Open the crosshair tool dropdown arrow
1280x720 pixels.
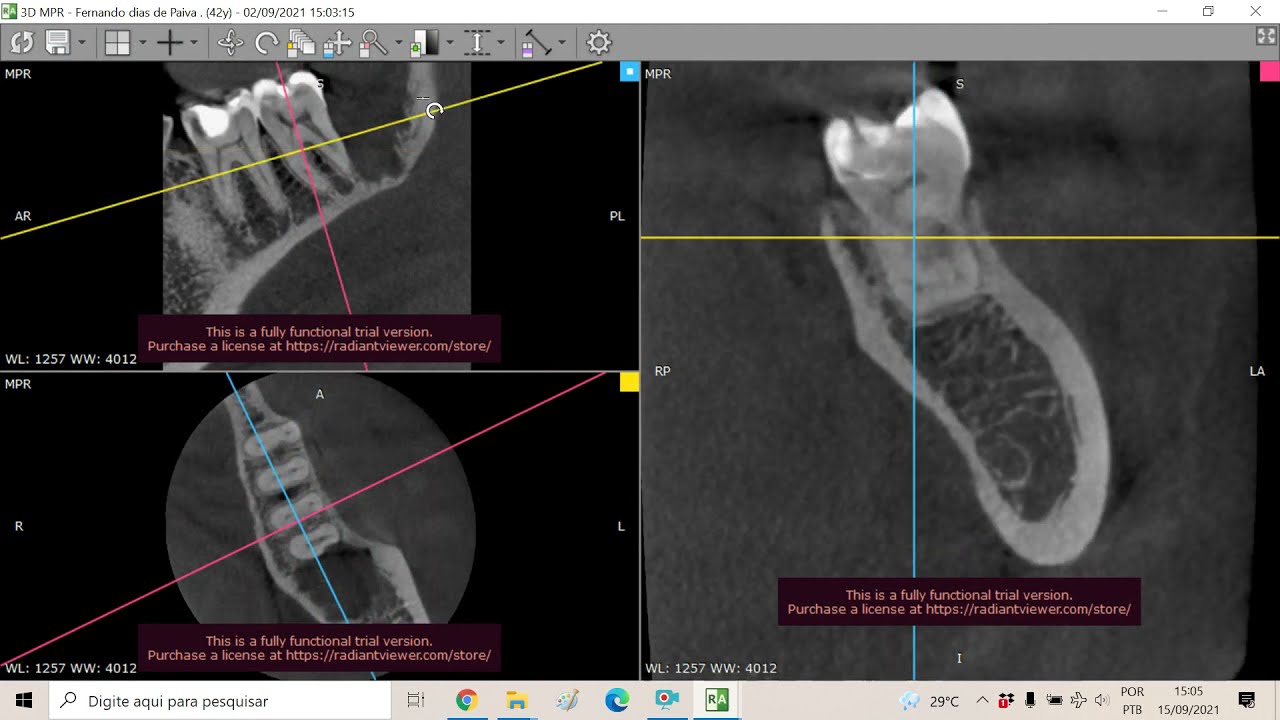194,43
